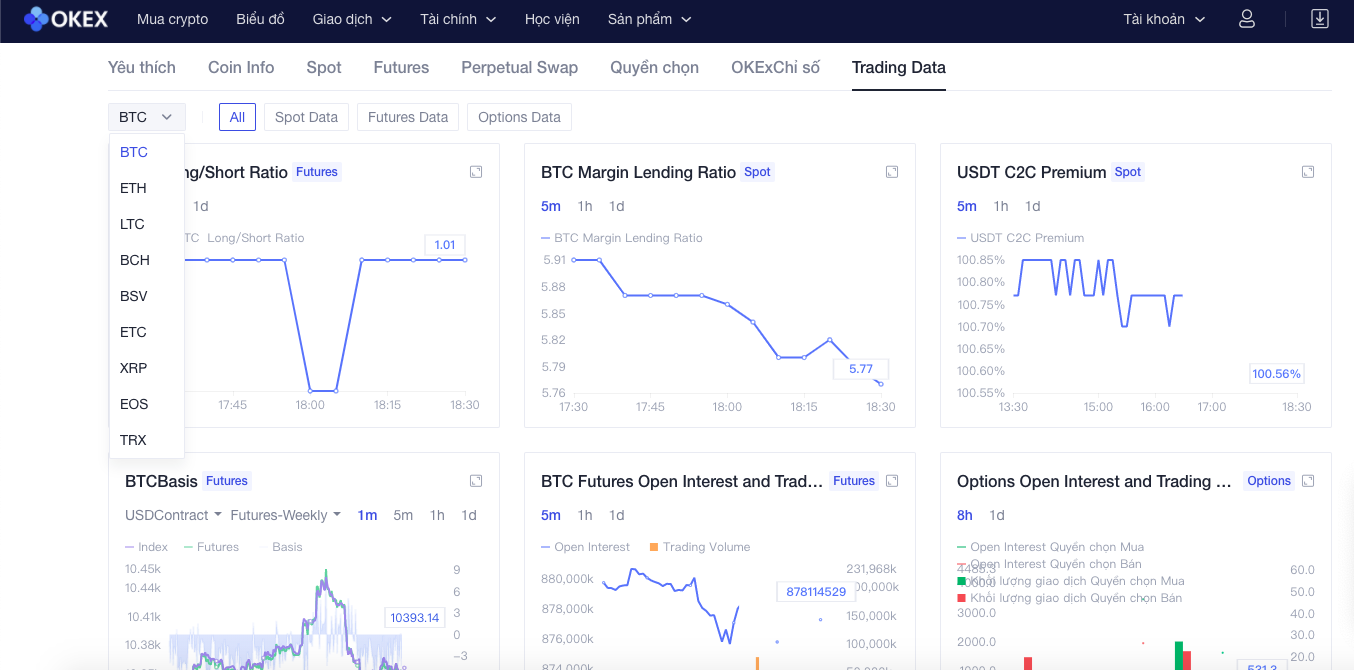Viewport: 1354px width, 670px height.
Task: Expand the Options Open Interest chart
Action: (x=1308, y=481)
